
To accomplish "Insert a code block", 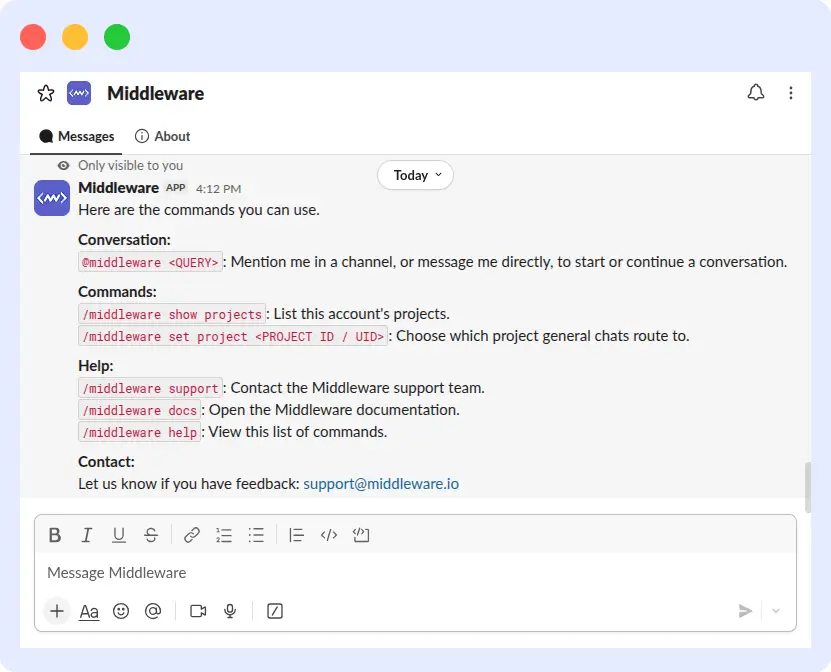I will pyautogui.click(x=361, y=535).
